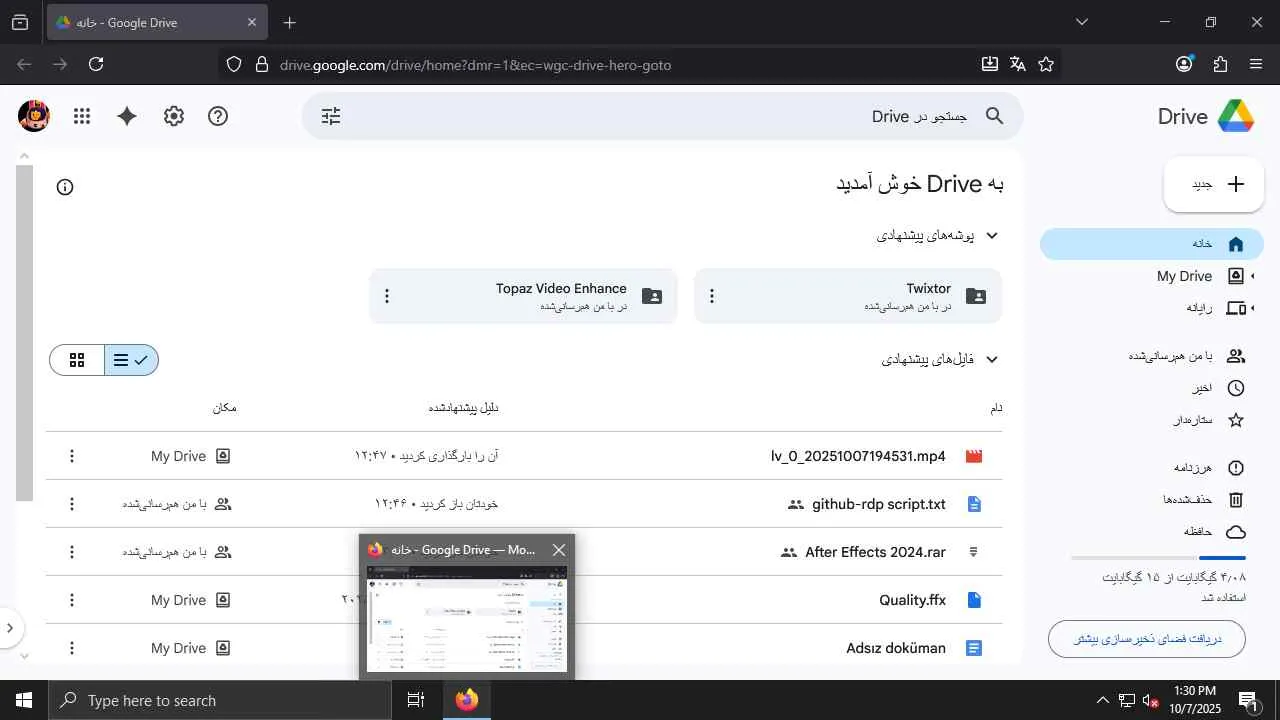
Task: Open more actions for github-rdp script.txt
Action: (71, 504)
